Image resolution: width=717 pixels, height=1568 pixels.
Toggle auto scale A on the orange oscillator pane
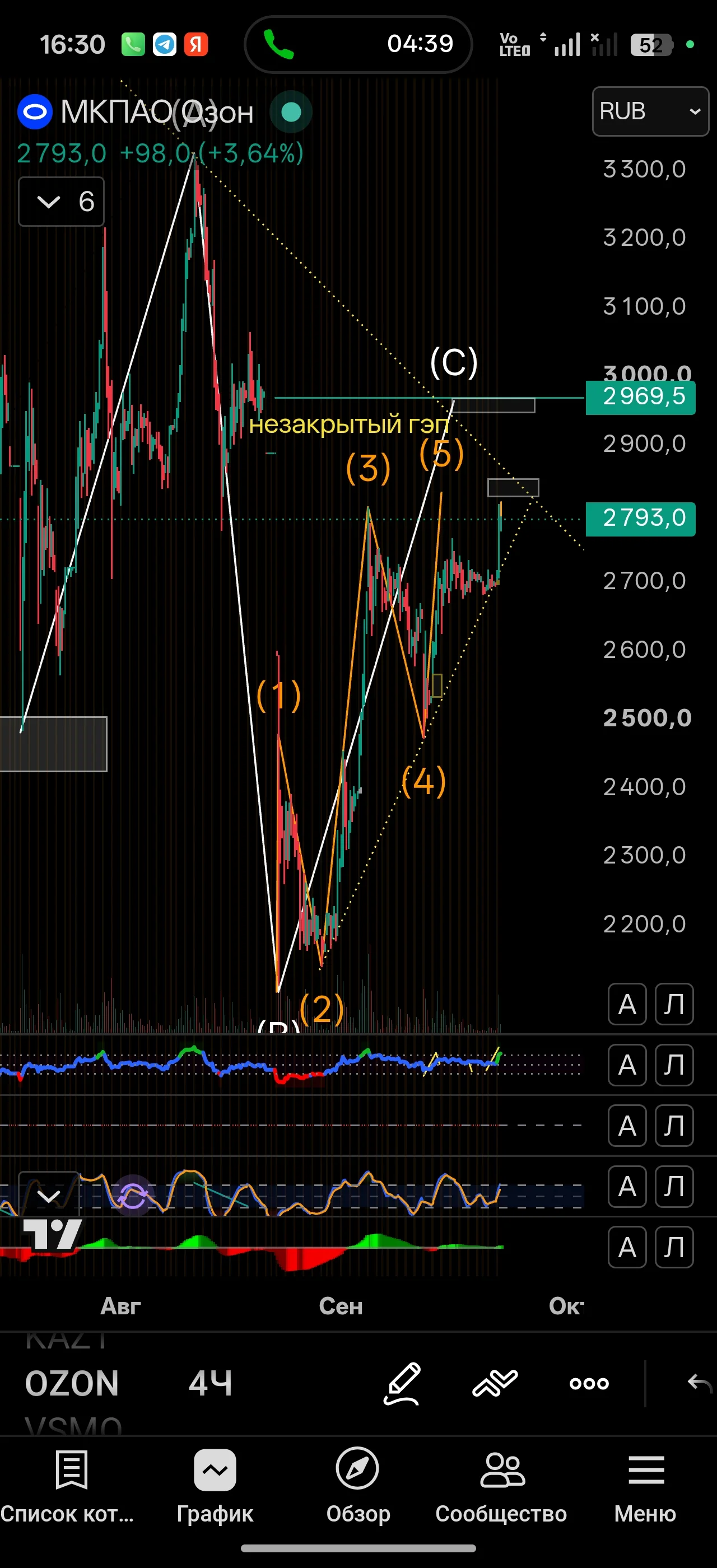click(627, 1186)
